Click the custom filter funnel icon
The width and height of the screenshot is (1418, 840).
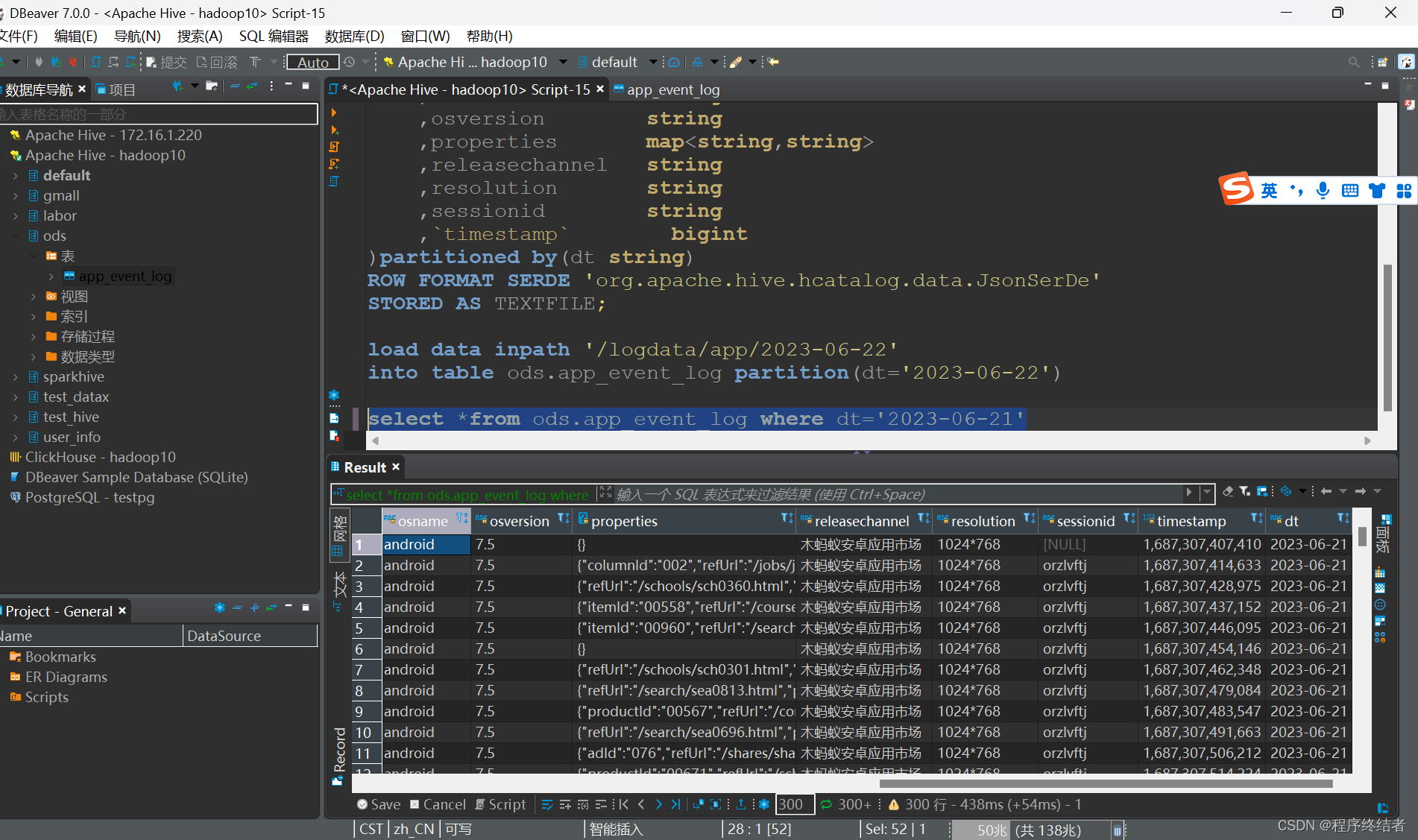(1244, 491)
